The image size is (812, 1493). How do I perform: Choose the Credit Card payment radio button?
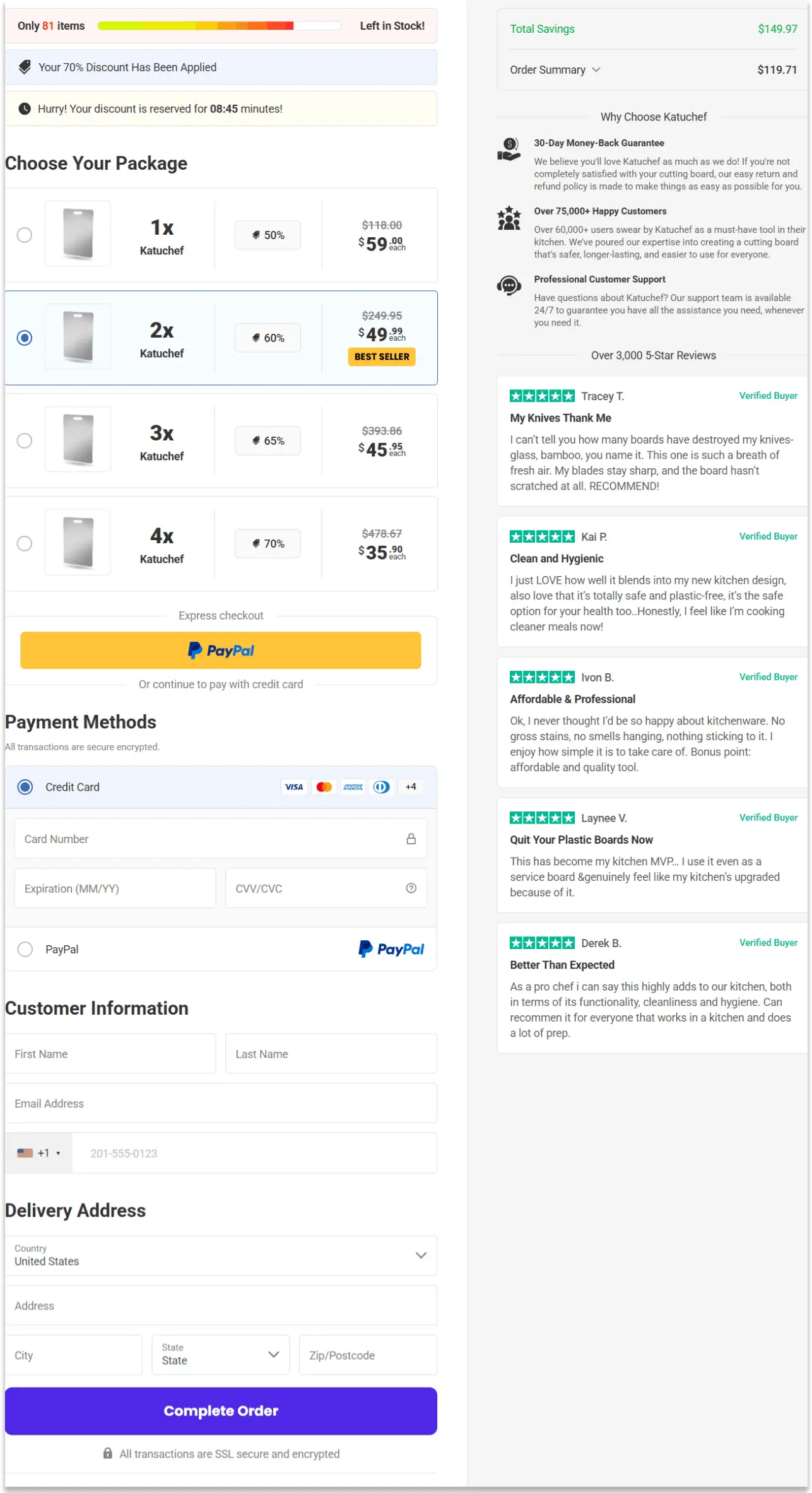[25, 787]
